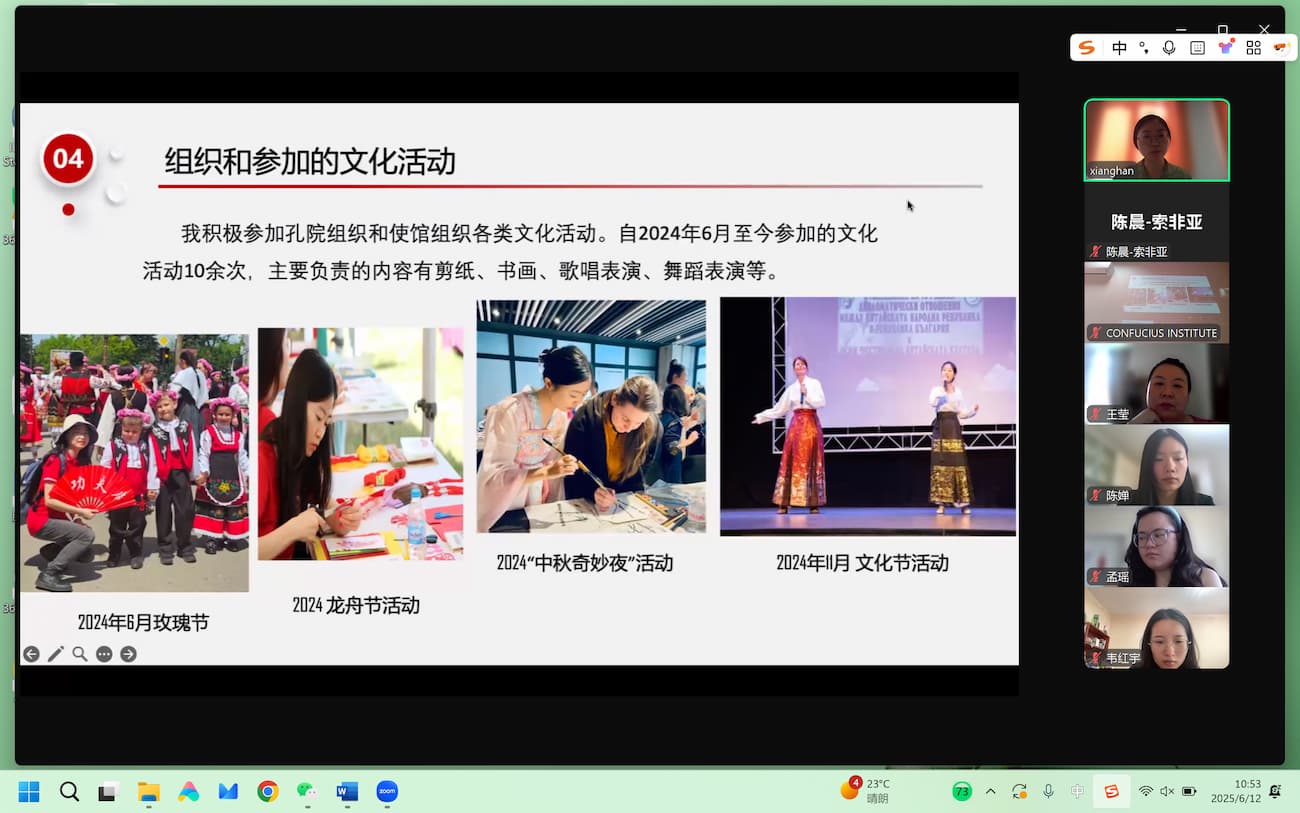
Task: Open the slideshow more options (three dots)
Action: (104, 654)
